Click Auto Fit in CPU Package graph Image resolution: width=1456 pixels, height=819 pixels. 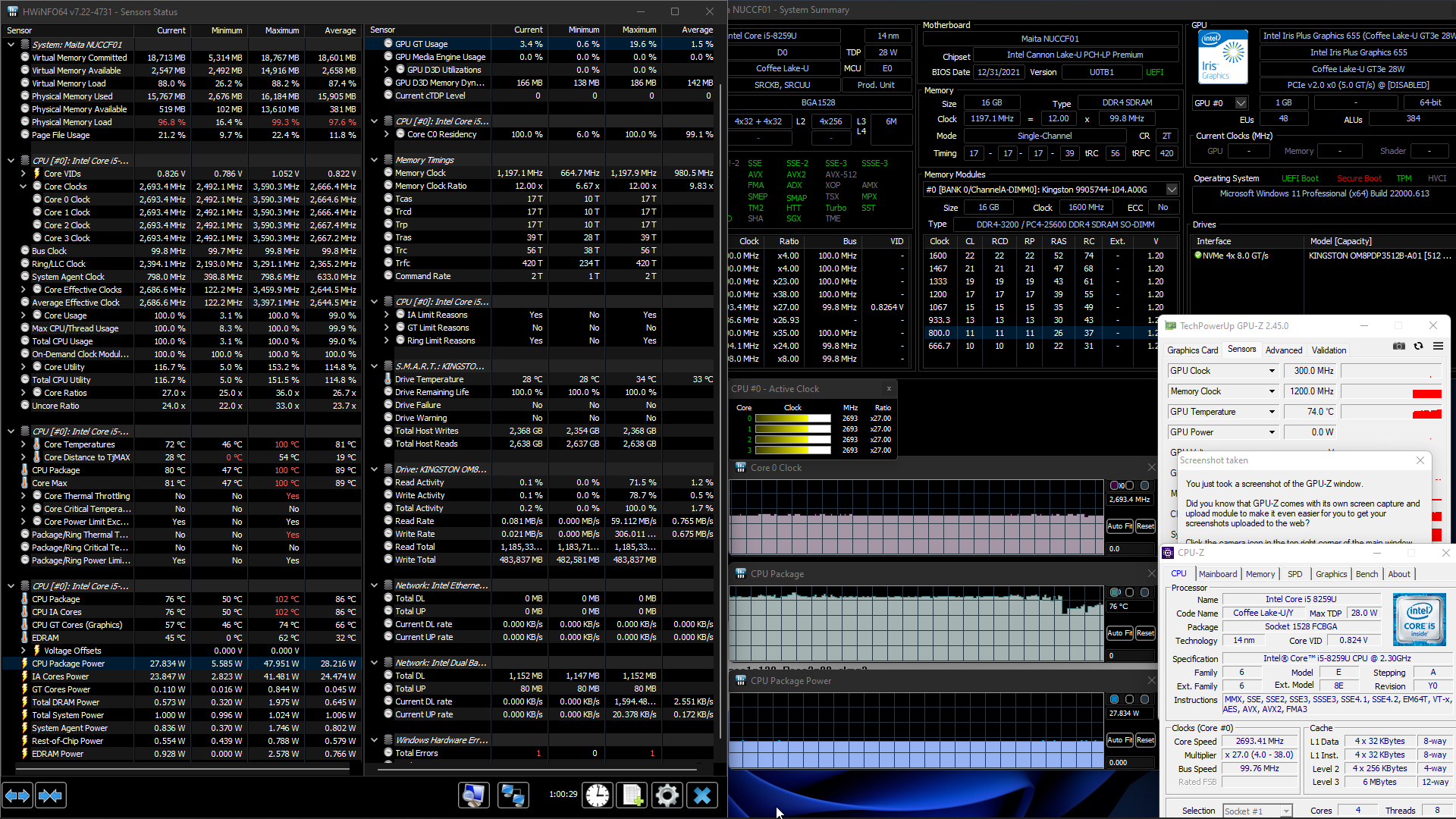point(1119,633)
